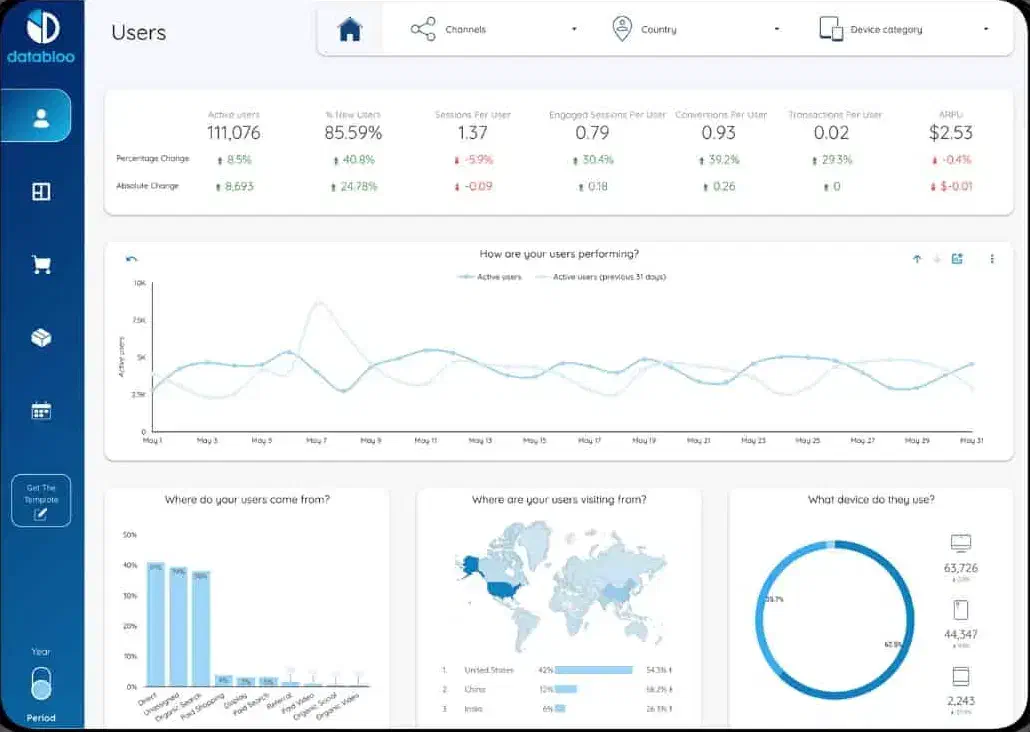Click the databloo logo
This screenshot has width=1030, height=732.
[x=41, y=37]
